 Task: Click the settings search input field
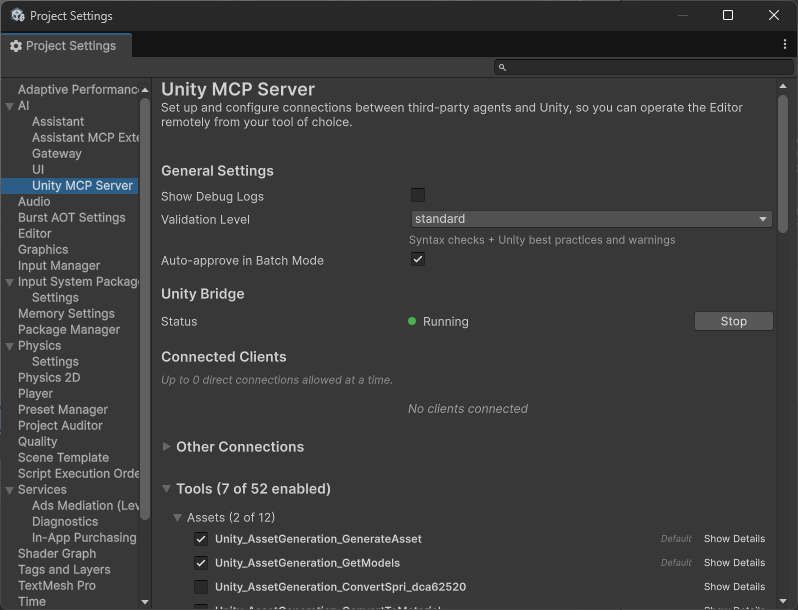tap(644, 67)
